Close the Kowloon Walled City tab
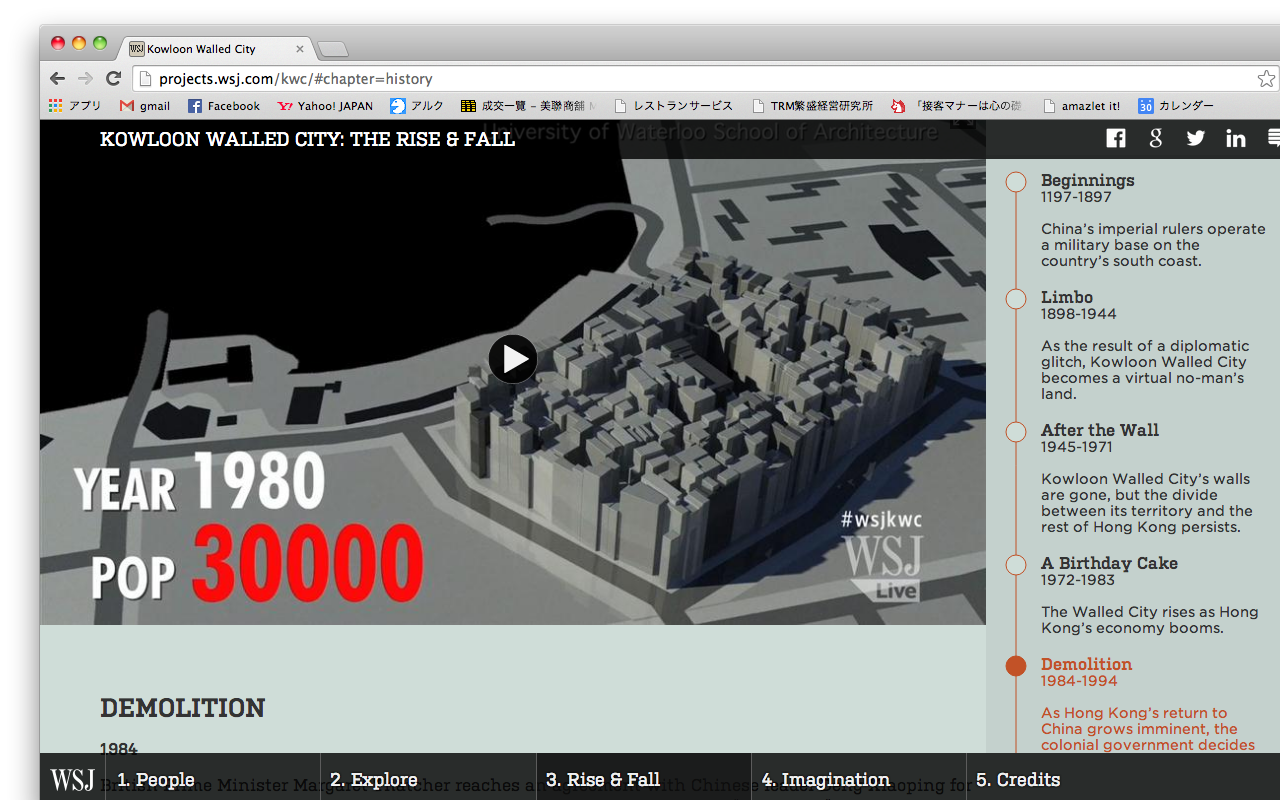 point(299,48)
